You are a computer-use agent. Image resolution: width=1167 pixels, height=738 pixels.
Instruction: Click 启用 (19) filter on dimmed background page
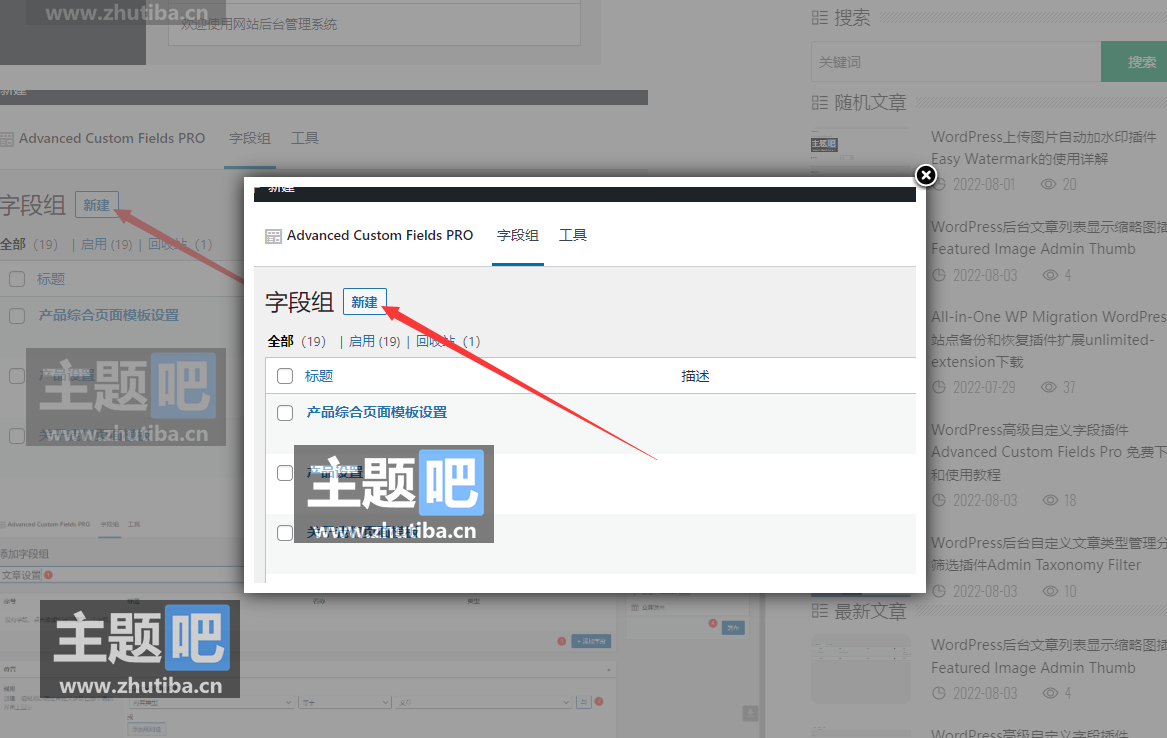click(x=106, y=244)
